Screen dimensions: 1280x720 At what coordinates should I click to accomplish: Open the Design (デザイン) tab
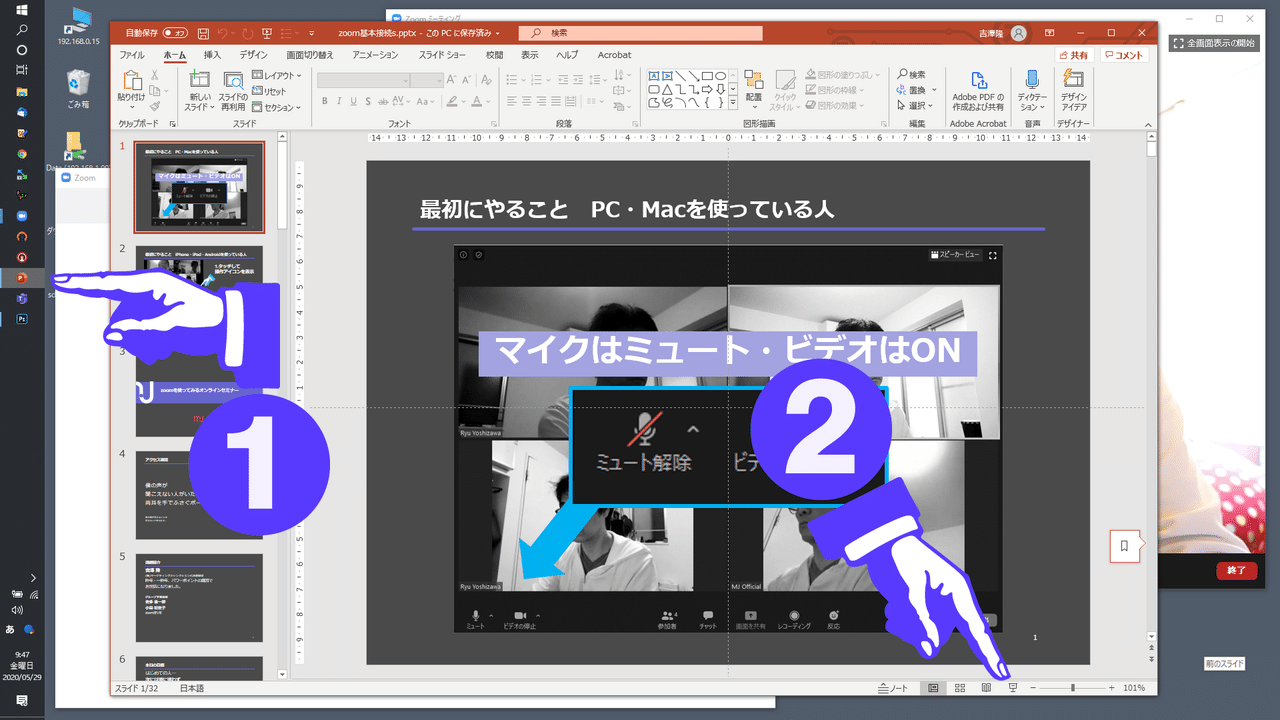tap(253, 55)
